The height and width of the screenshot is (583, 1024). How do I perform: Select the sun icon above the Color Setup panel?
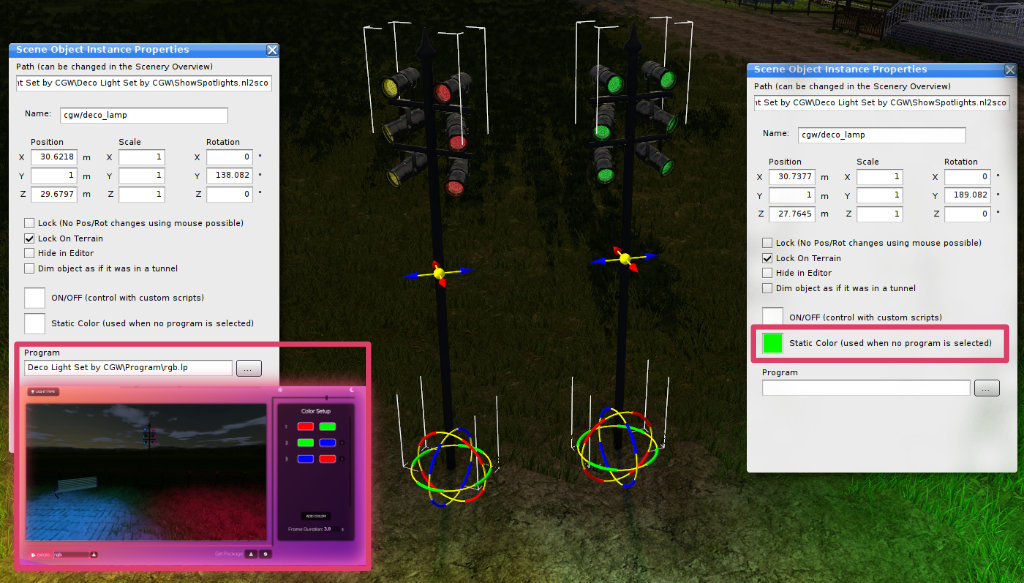tap(281, 390)
